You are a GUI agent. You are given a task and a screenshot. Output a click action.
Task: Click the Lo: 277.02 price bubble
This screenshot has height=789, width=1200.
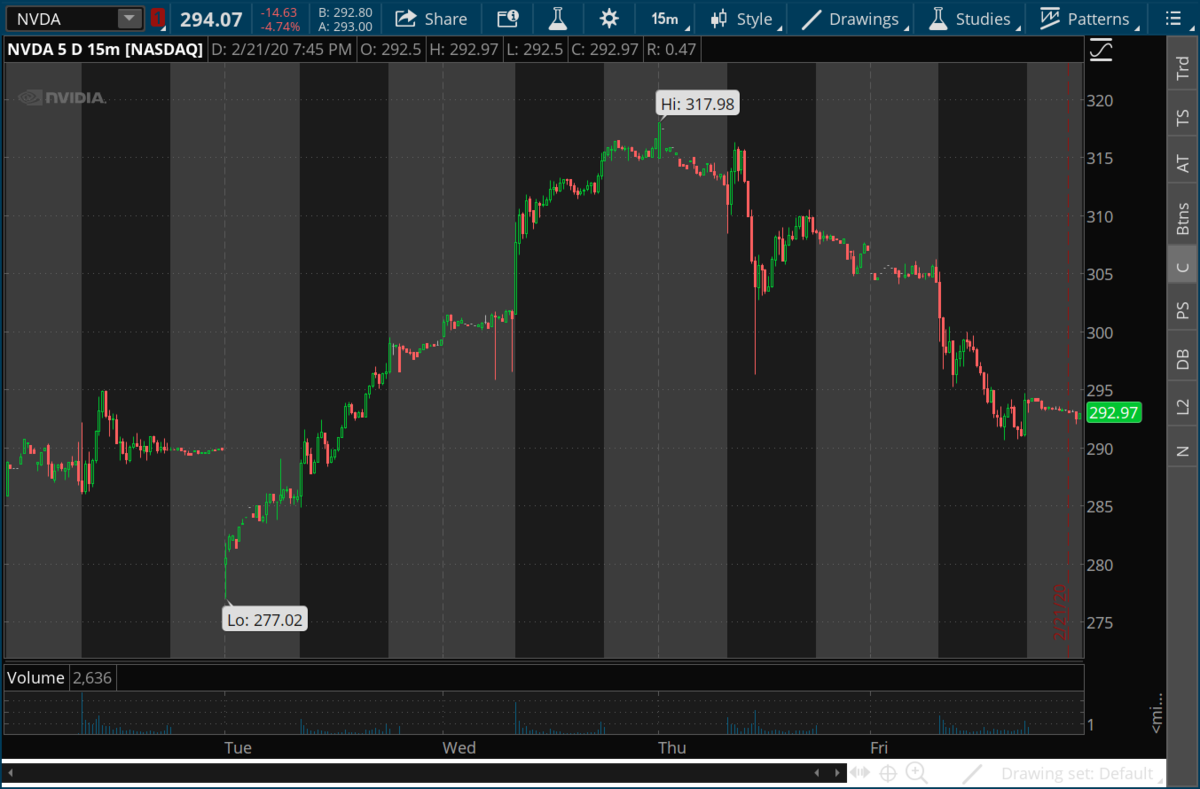[x=264, y=620]
